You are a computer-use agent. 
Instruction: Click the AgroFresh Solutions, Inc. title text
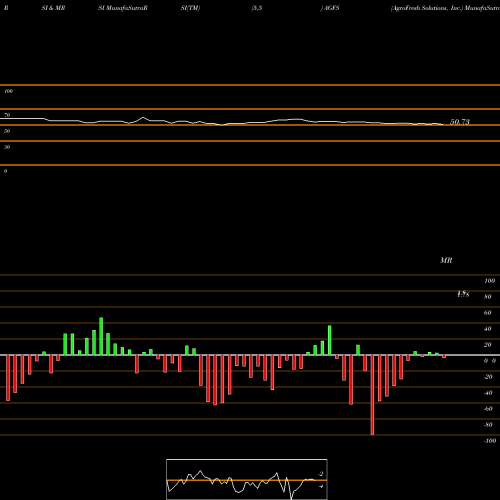[427, 8]
